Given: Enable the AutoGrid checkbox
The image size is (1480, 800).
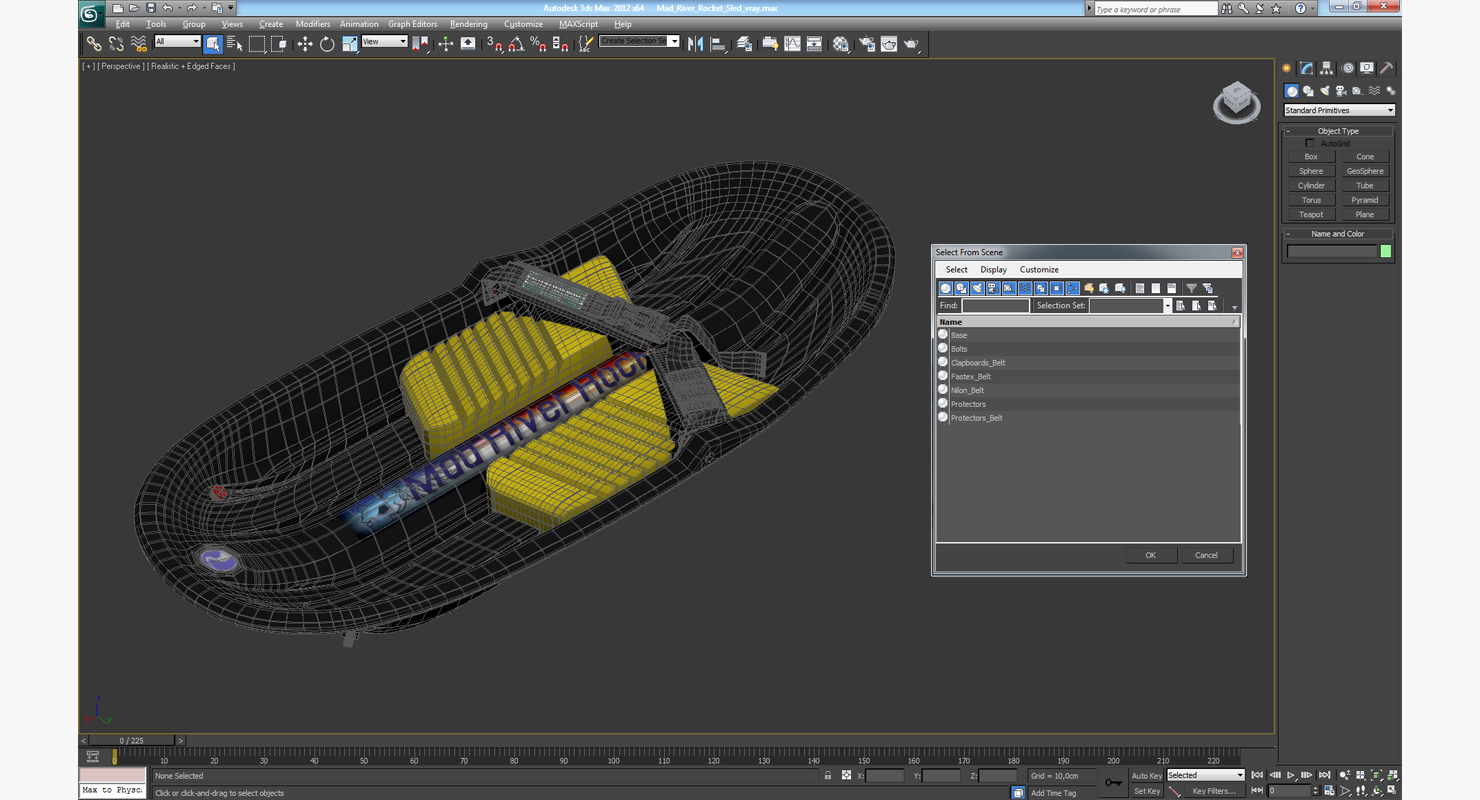Looking at the screenshot, I should 1310,143.
